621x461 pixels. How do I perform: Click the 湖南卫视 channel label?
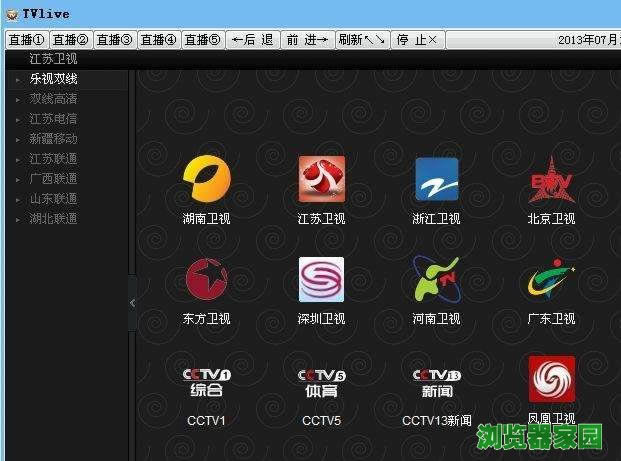pyautogui.click(x=206, y=219)
